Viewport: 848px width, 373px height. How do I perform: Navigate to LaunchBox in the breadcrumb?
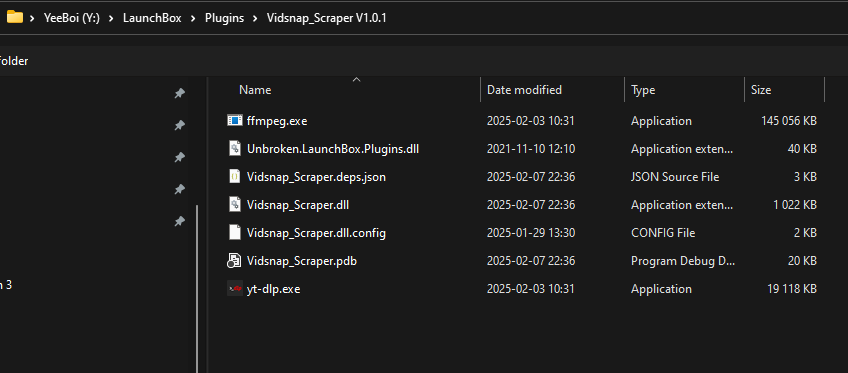152,18
